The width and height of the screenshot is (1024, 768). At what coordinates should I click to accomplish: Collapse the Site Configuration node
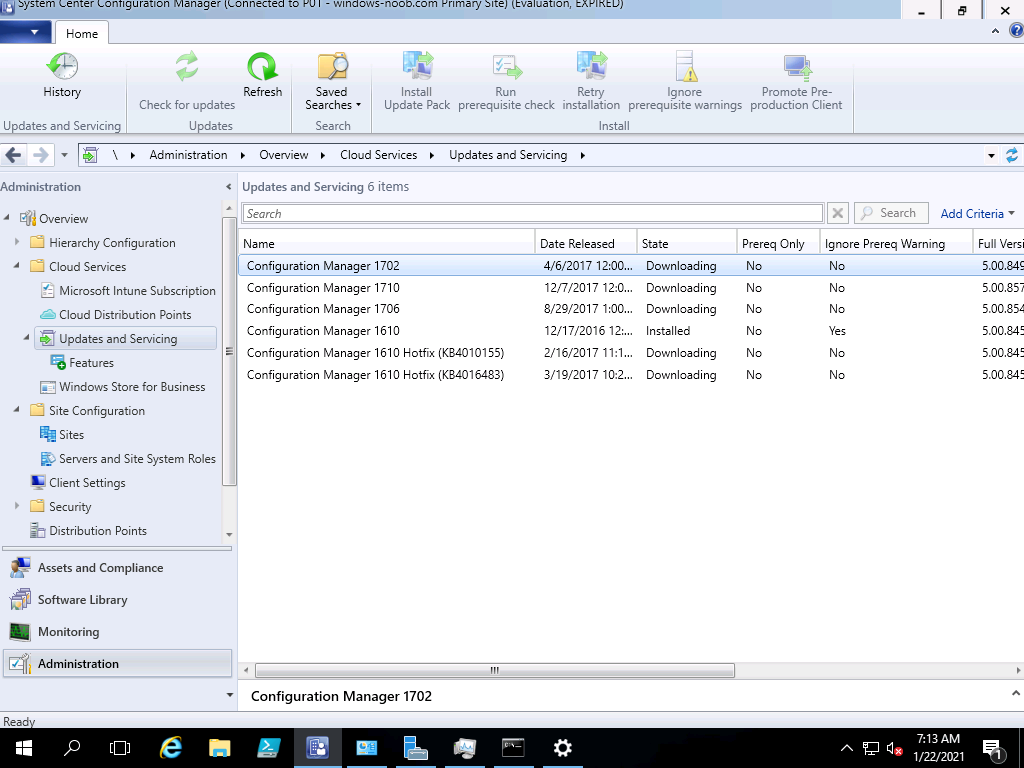pos(17,410)
